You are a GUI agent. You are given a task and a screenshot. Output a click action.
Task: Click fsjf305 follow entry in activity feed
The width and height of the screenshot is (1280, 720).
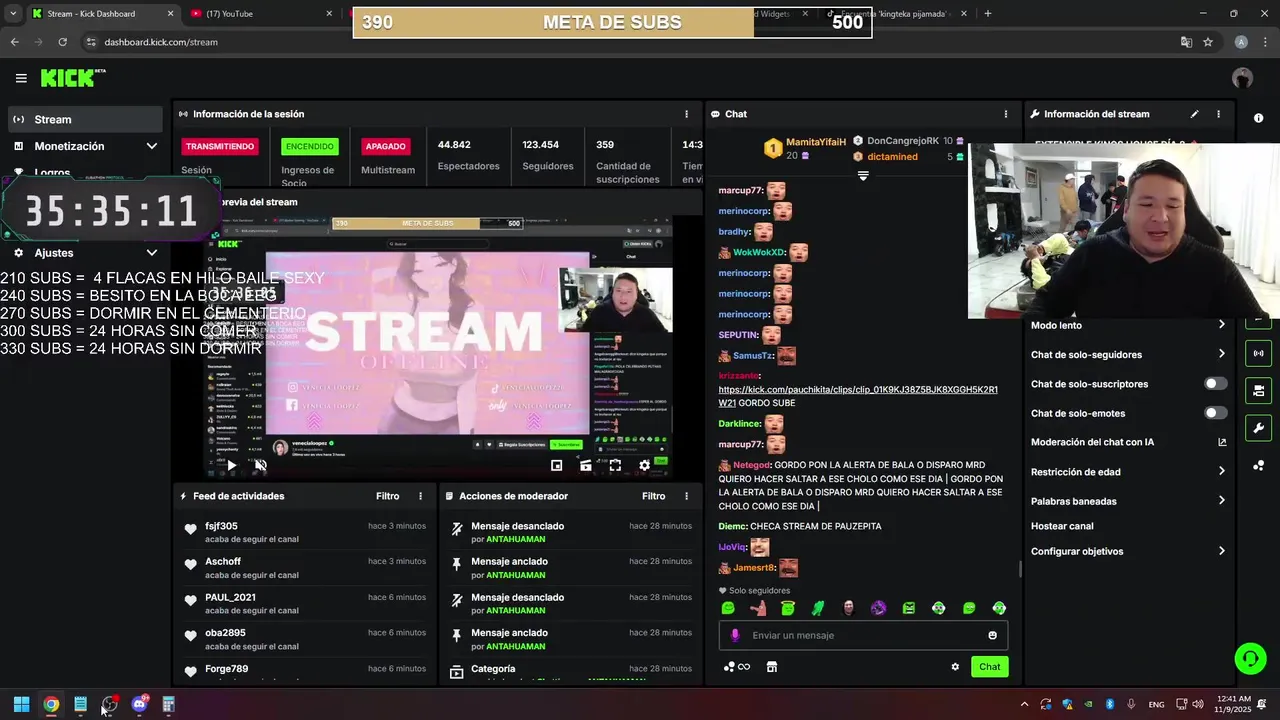[x=306, y=532]
